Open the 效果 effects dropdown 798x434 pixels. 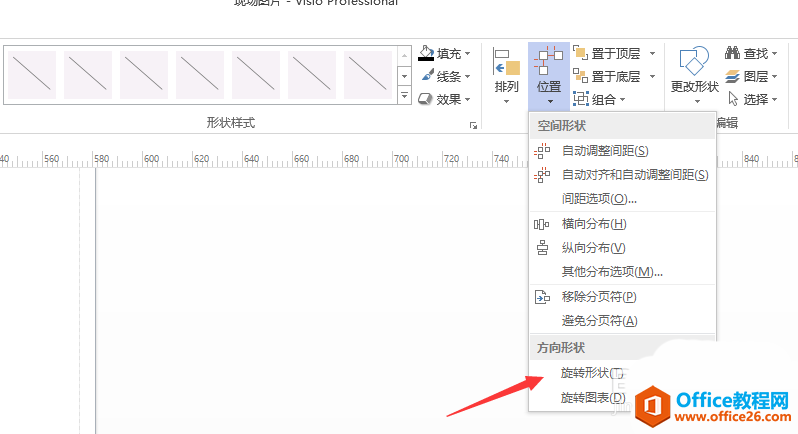pyautogui.click(x=444, y=99)
